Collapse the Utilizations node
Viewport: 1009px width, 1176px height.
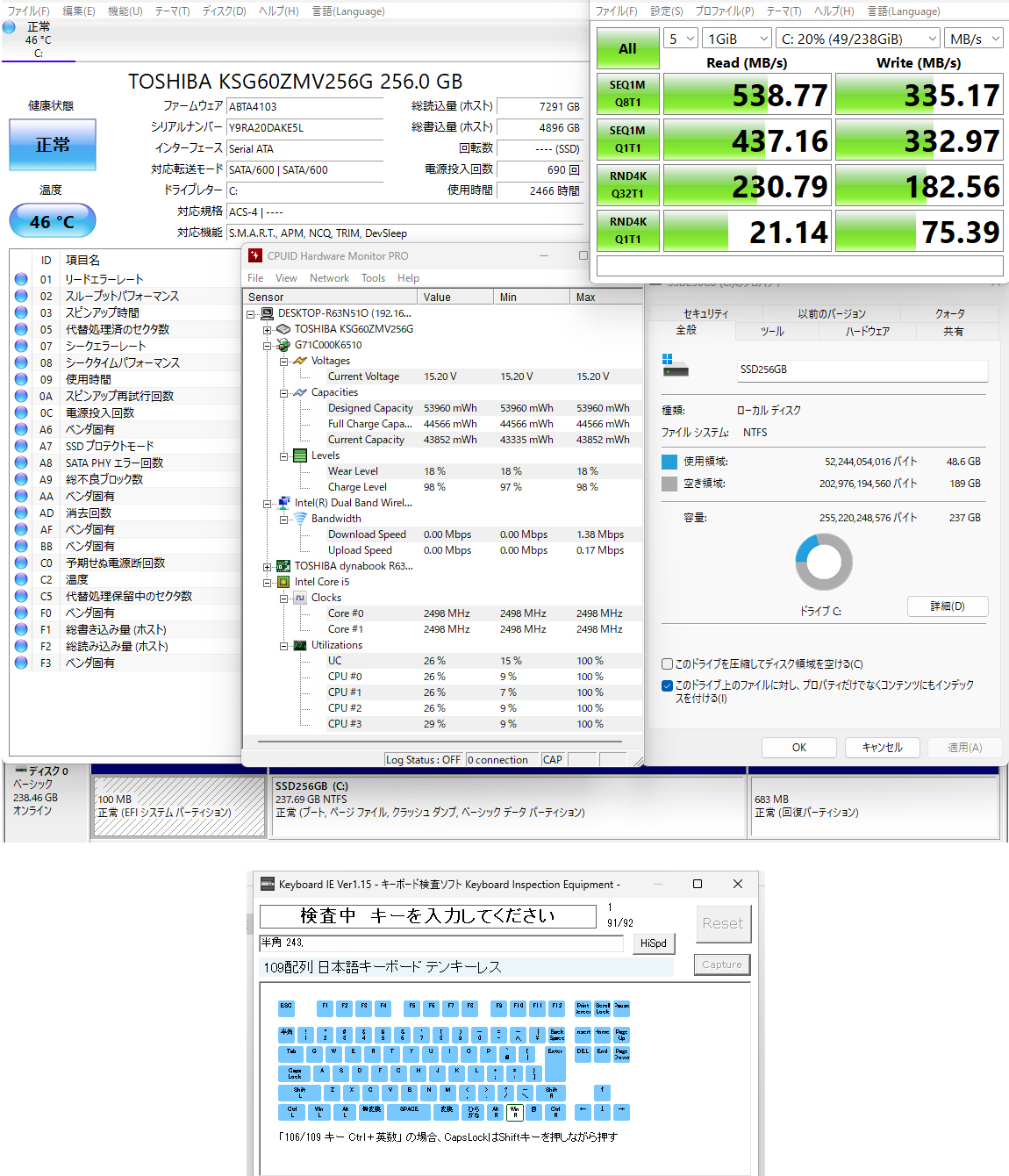pyautogui.click(x=283, y=646)
